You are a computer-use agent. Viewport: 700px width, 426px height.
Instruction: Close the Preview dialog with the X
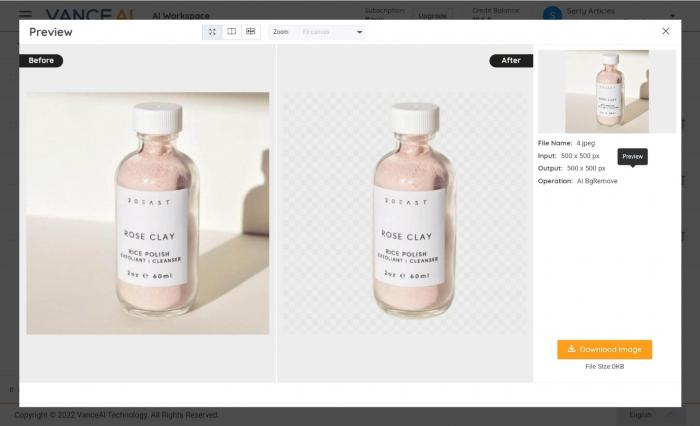point(666,31)
